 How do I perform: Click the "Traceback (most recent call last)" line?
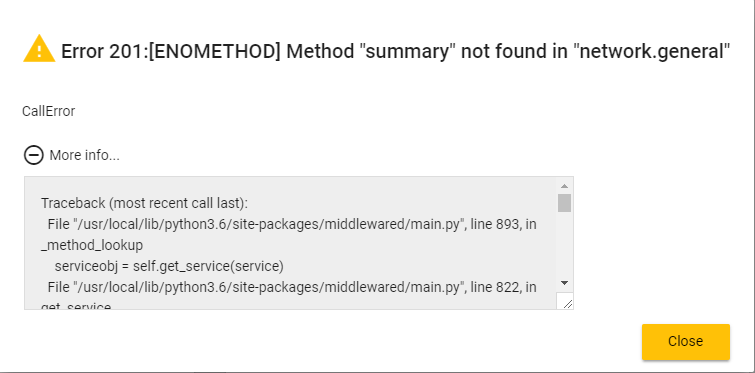coord(144,204)
